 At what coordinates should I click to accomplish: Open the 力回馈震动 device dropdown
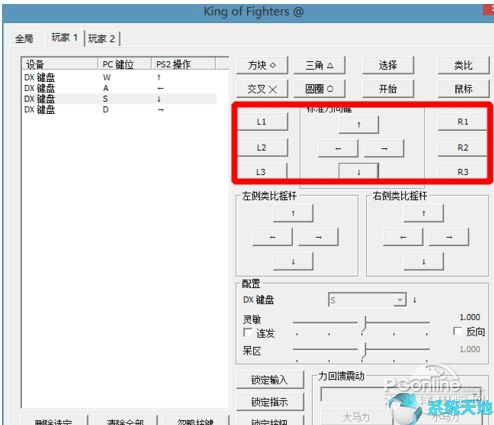(x=401, y=395)
